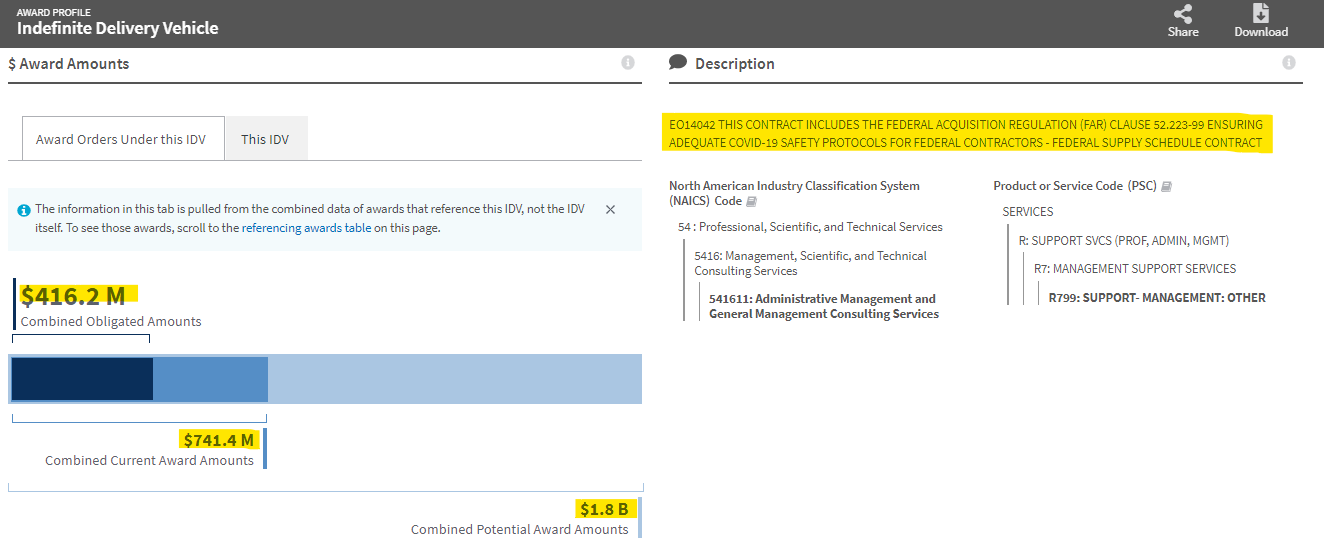Click the Combined Obligated Amounts label
The image size is (1324, 558).
(111, 322)
